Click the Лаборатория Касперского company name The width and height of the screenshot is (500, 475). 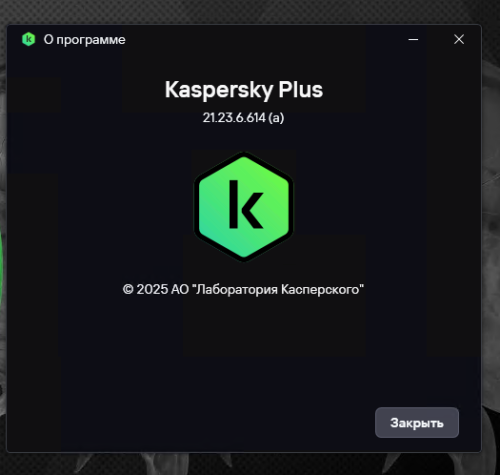(x=278, y=289)
